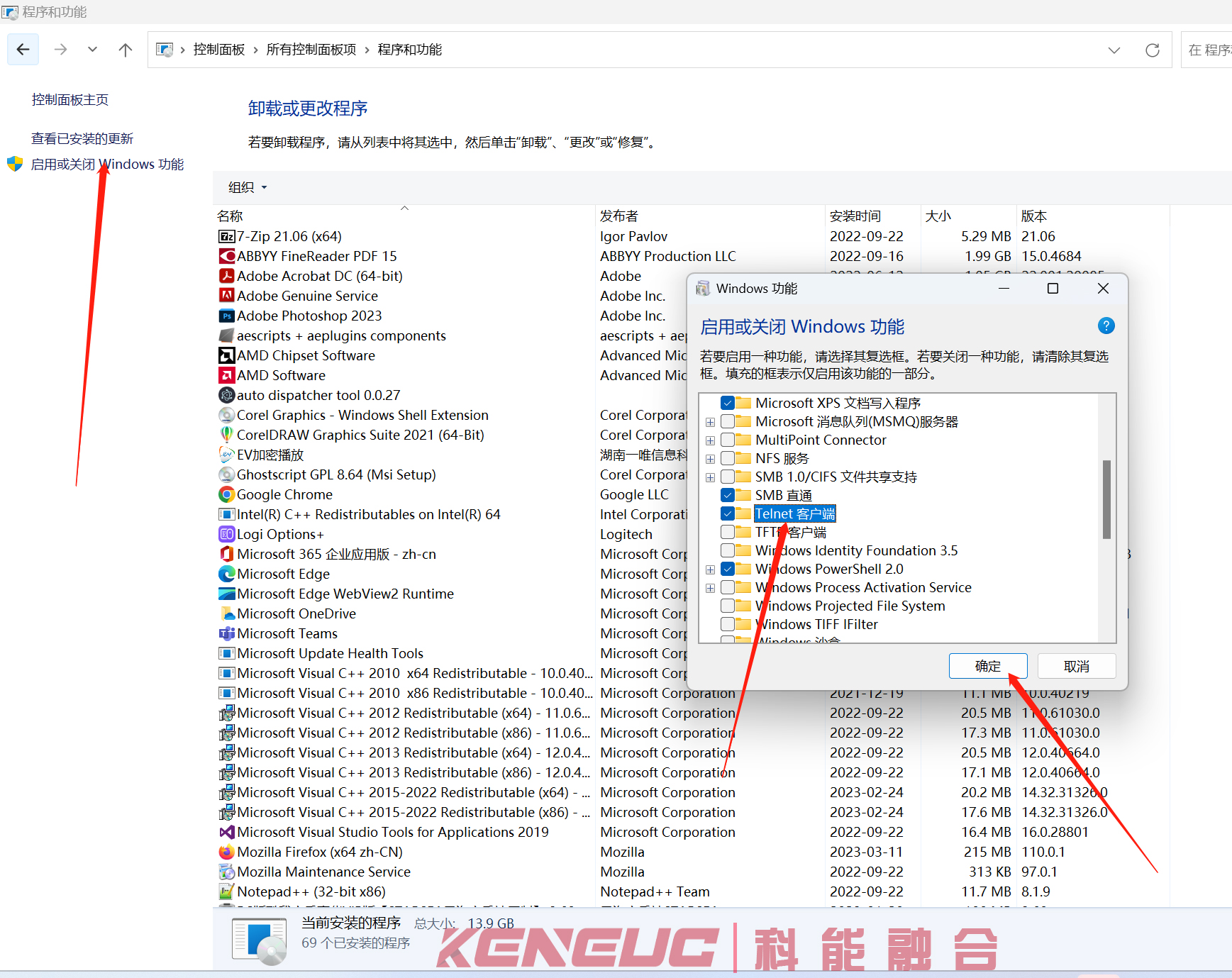Screen dimensions: 1232x978
Task: Click the features list vertical scrollbar thumb
Action: pos(1106,499)
